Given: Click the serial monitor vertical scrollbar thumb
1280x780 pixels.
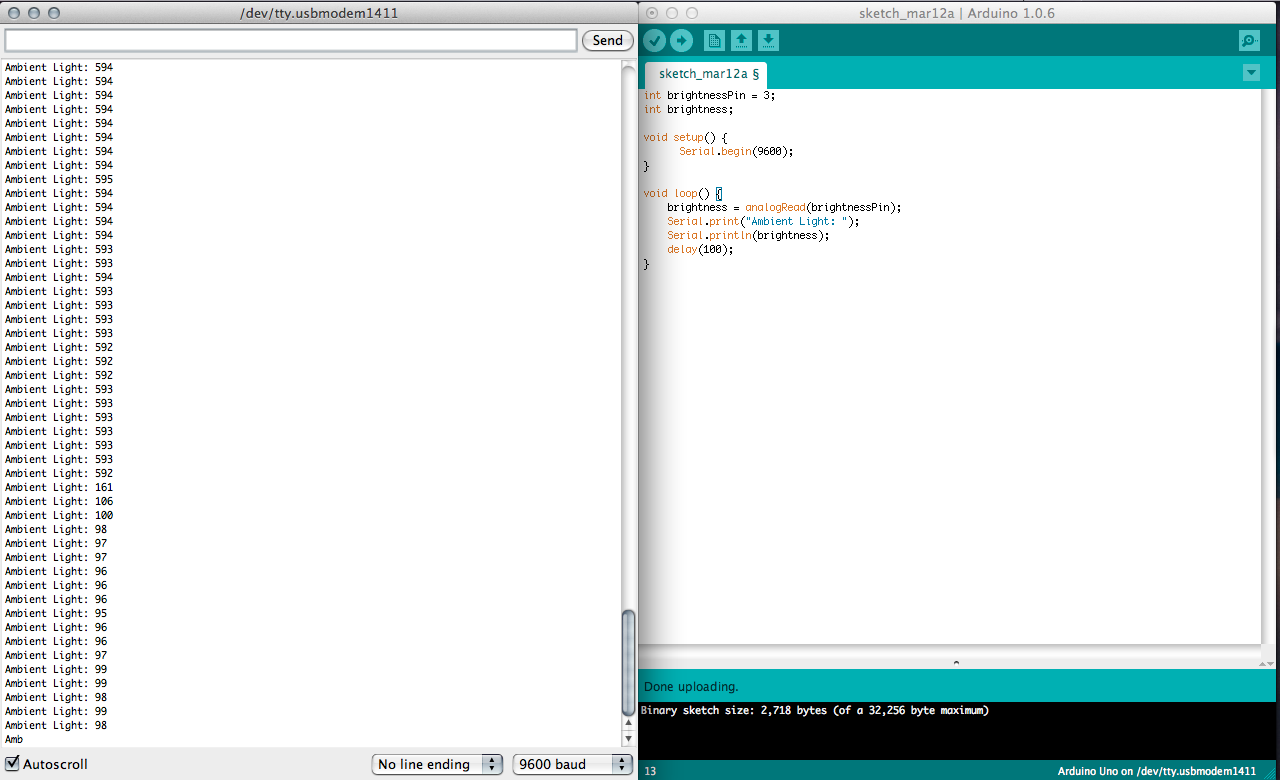Looking at the screenshot, I should tap(628, 664).
